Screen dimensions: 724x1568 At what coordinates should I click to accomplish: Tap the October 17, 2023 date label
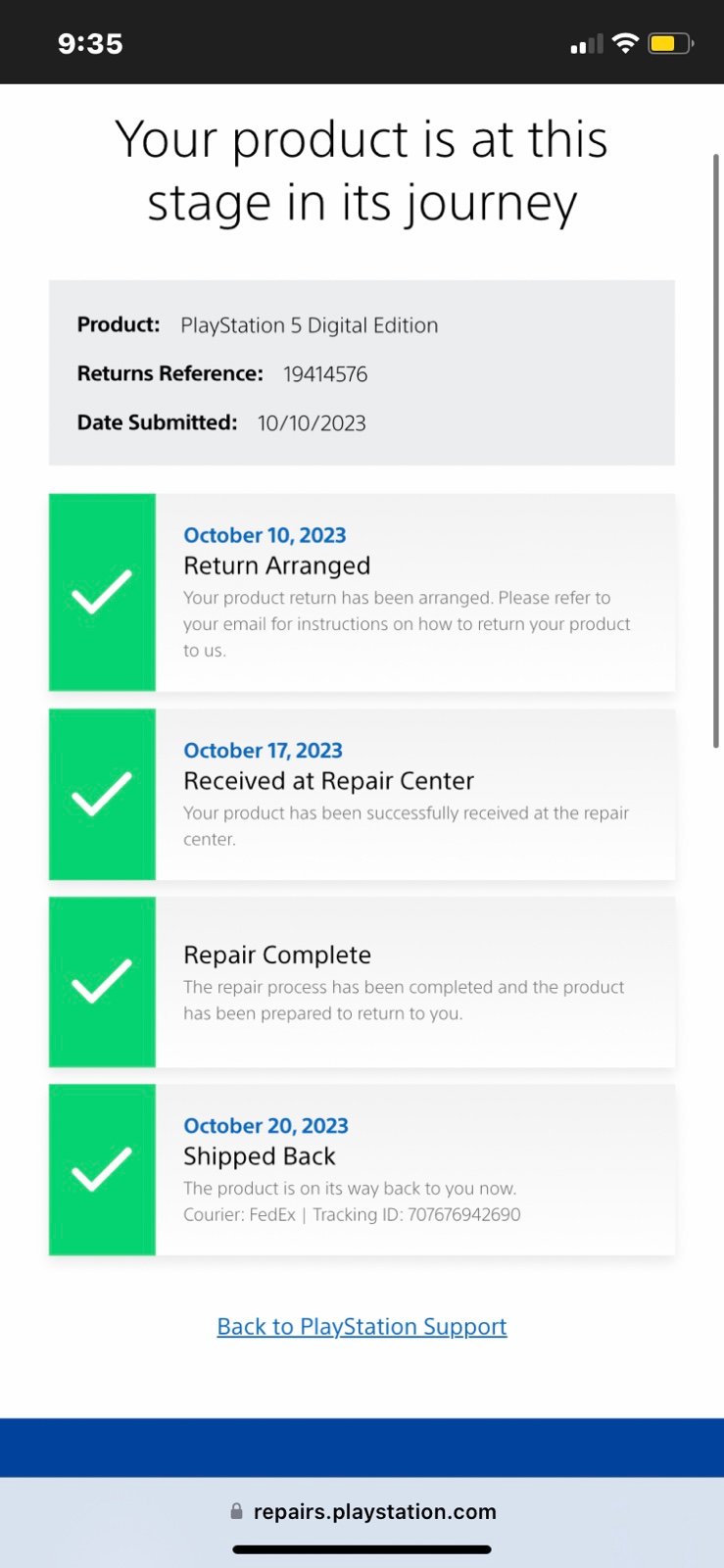point(263,751)
